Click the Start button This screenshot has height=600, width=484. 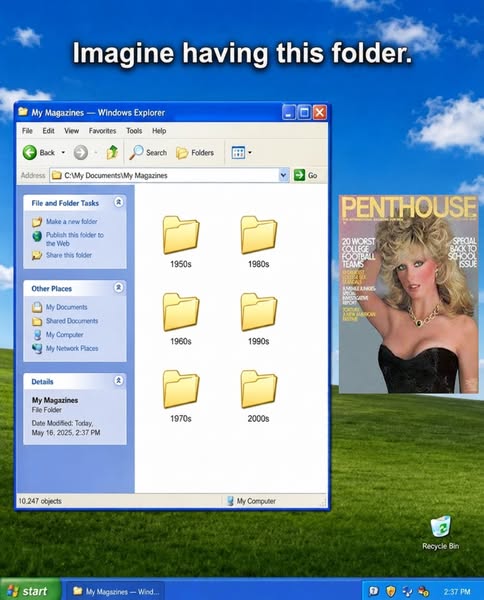tap(30, 591)
